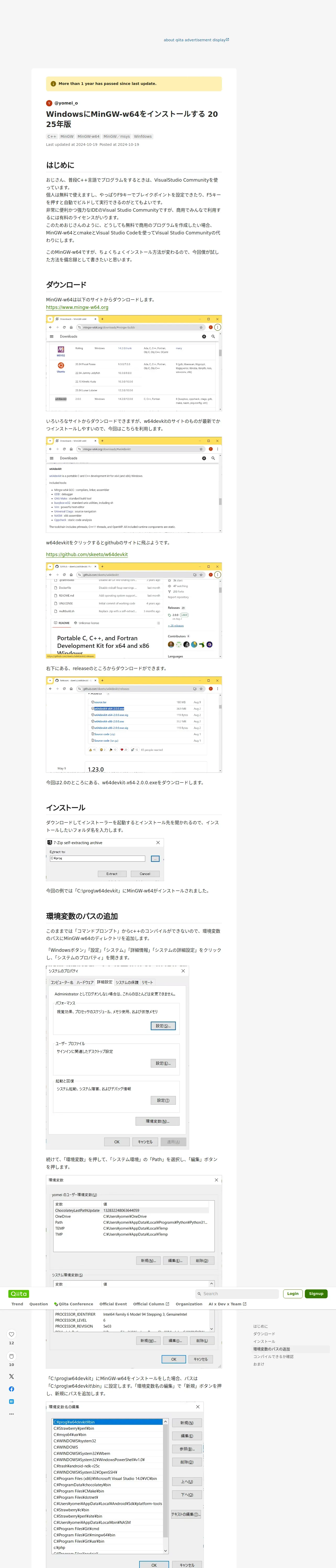This screenshot has height=1568, width=336.
Task: Open the three-dot more options menu
Action: [x=11, y=1414]
